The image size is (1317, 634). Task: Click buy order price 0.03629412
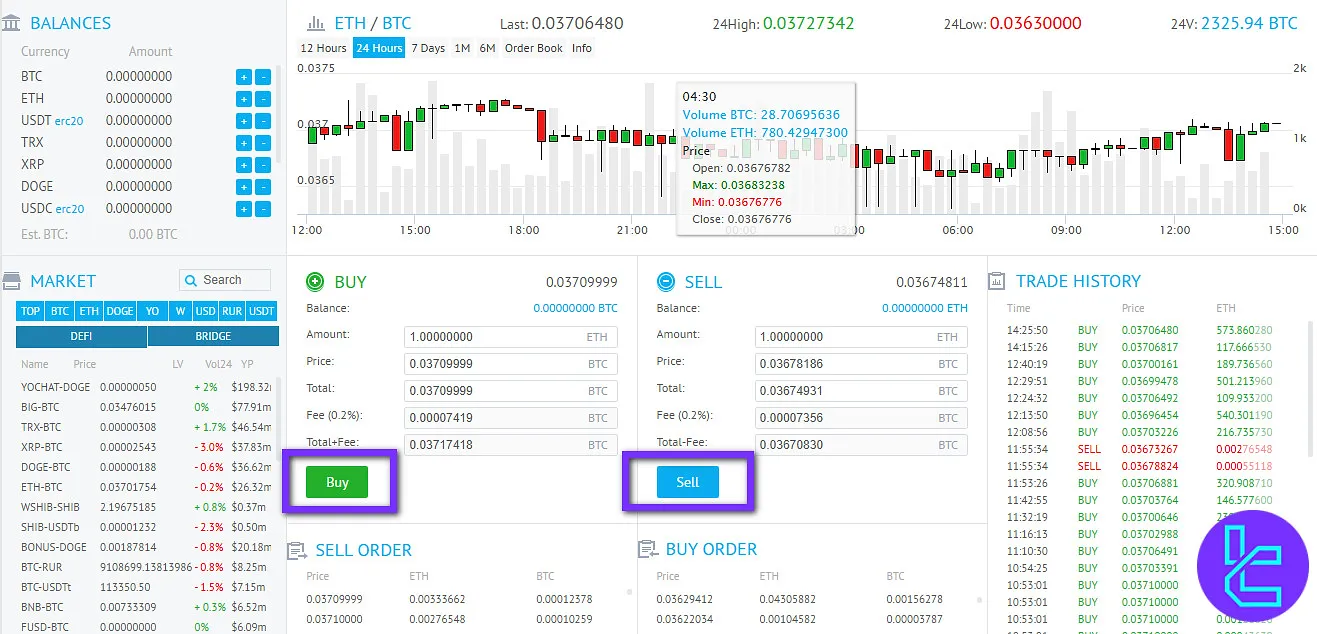click(685, 599)
